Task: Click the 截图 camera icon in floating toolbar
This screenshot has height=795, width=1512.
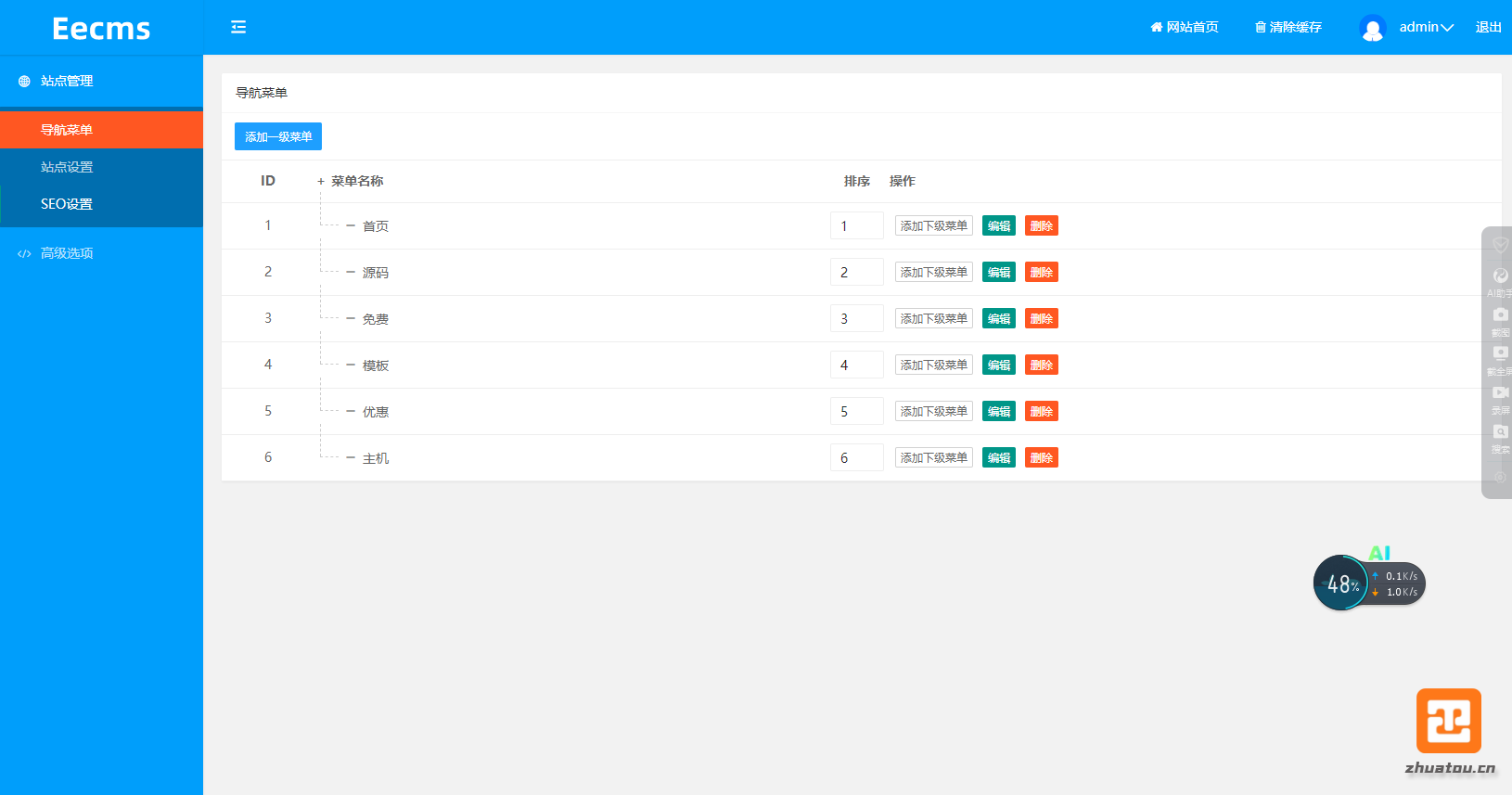Action: tap(1500, 315)
